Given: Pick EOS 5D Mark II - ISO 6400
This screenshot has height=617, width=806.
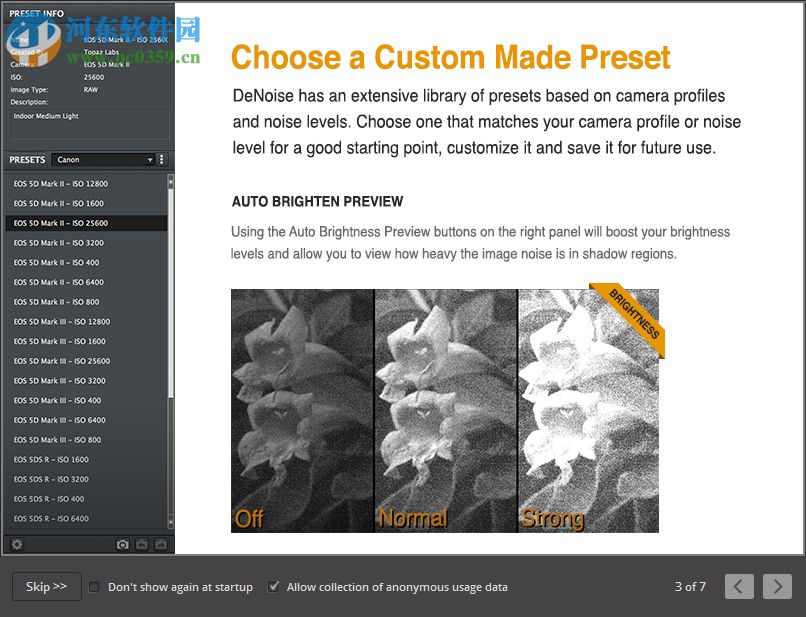Looking at the screenshot, I should tap(86, 282).
